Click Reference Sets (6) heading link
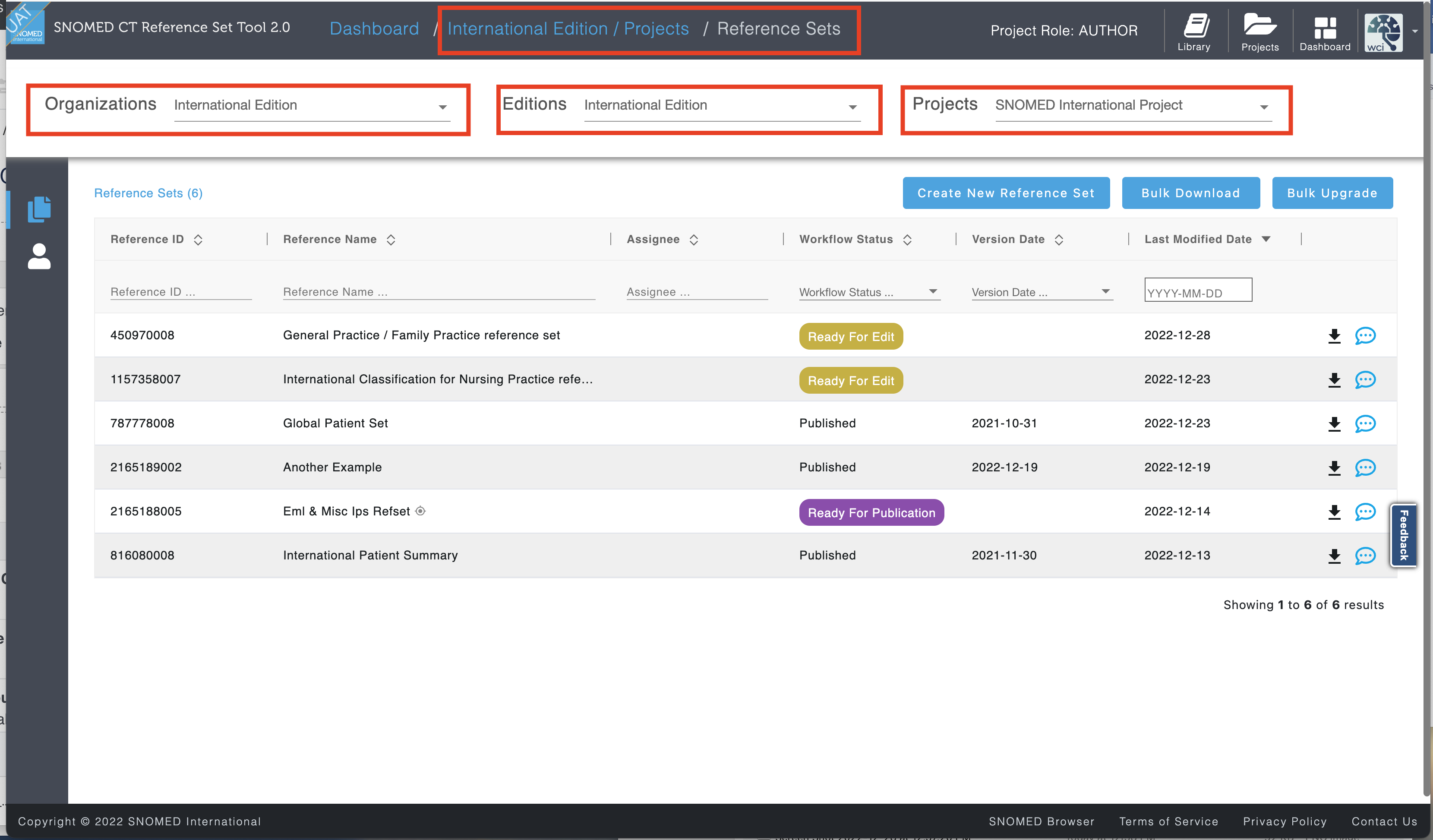 (x=148, y=193)
